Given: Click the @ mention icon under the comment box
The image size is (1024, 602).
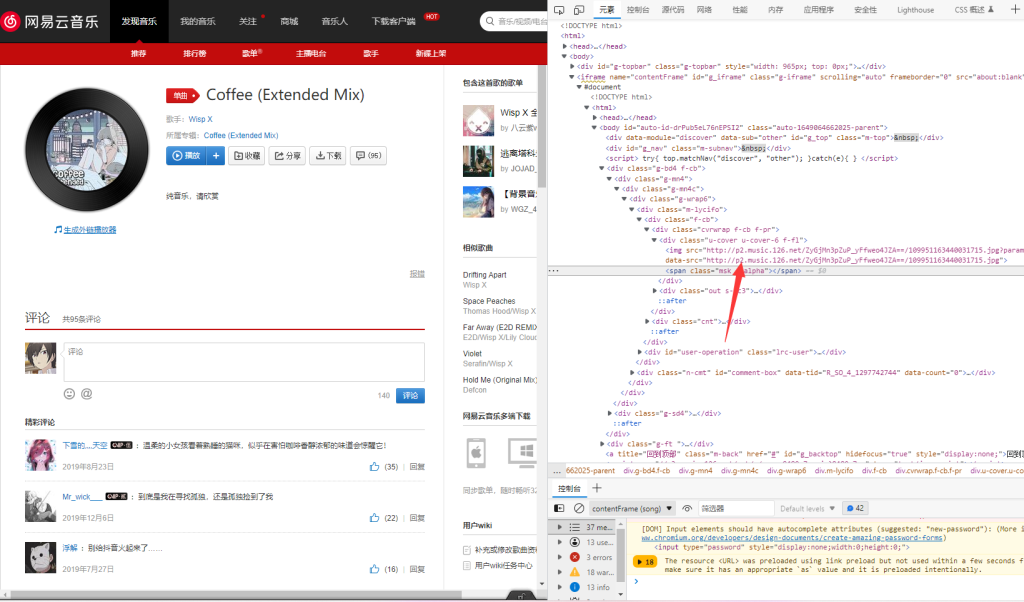Looking at the screenshot, I should [x=86, y=394].
